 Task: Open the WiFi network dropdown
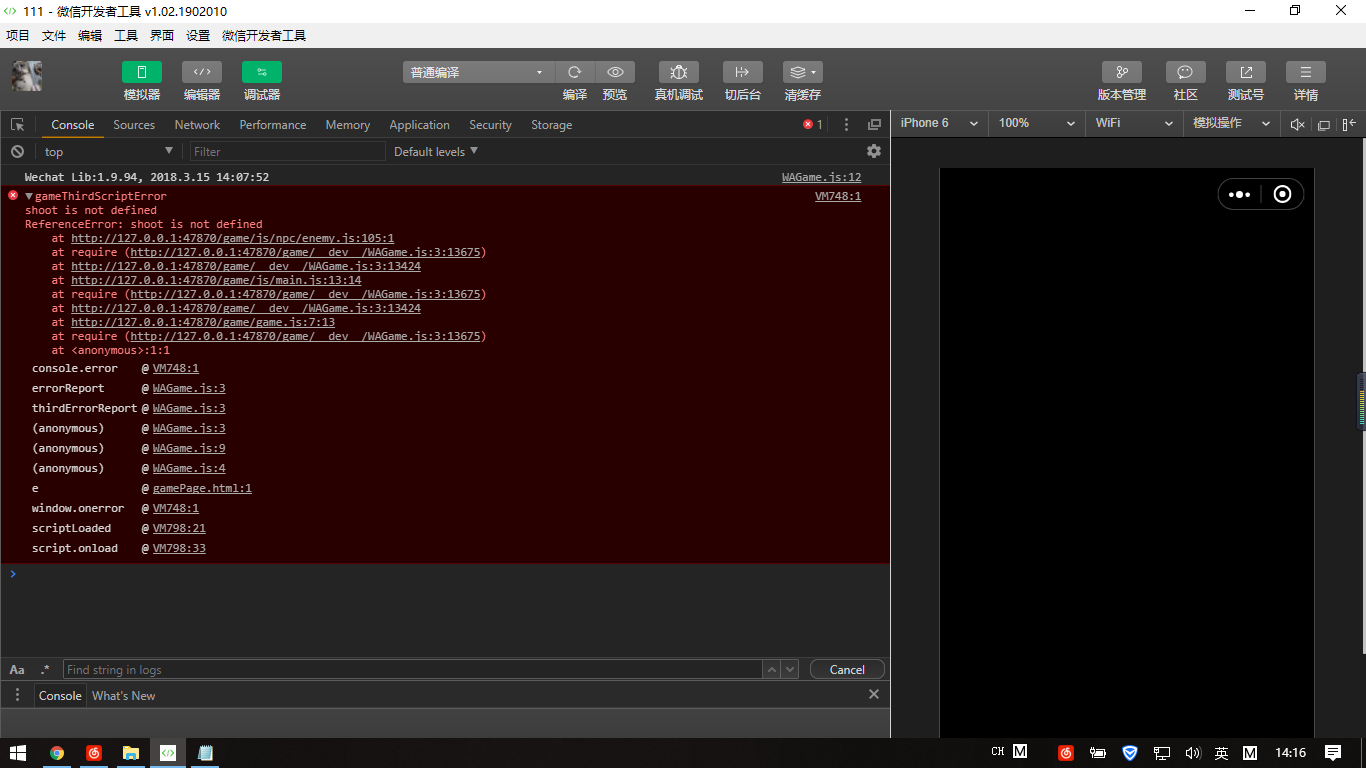click(1134, 123)
